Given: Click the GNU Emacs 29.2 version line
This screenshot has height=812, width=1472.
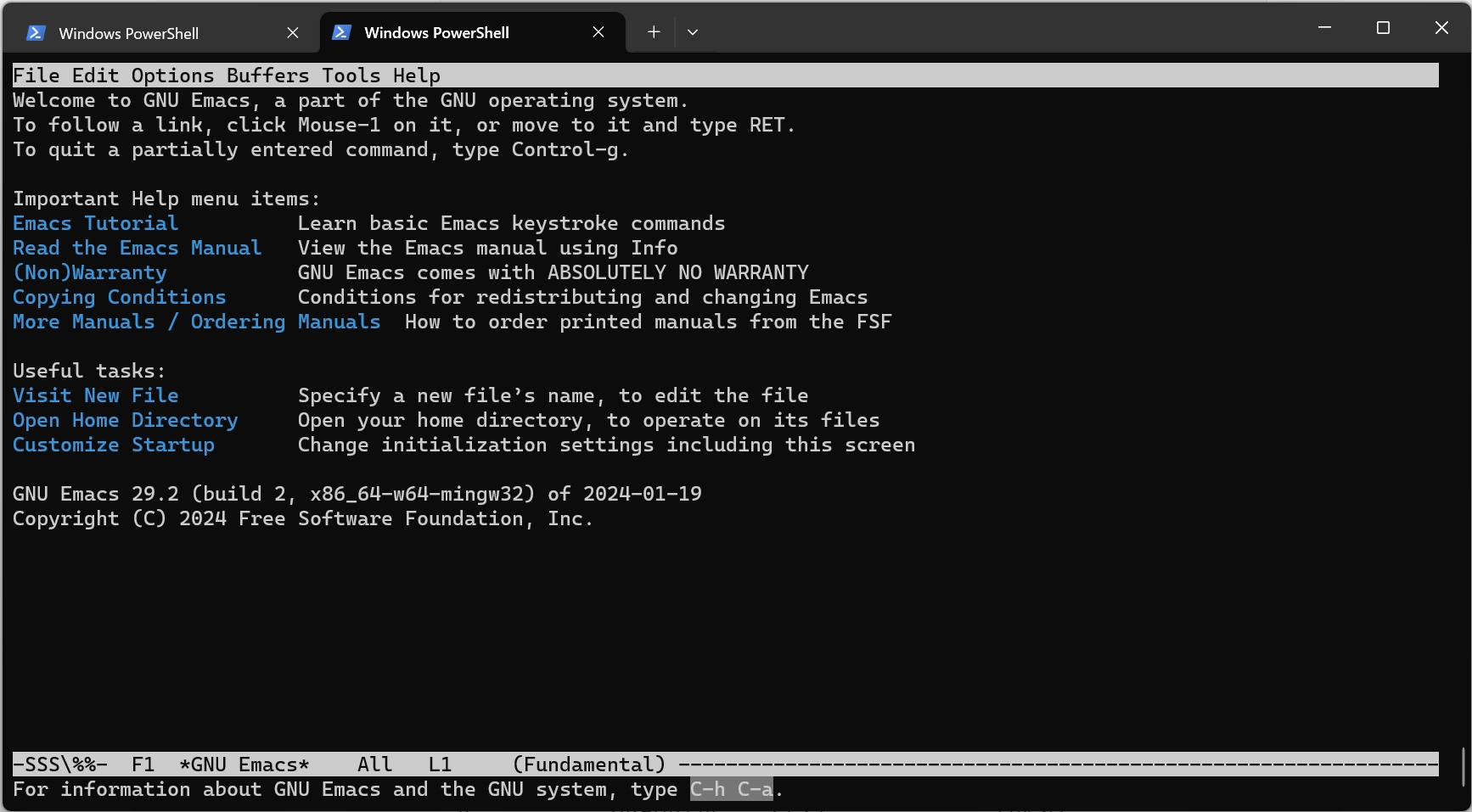Looking at the screenshot, I should pyautogui.click(x=357, y=494).
